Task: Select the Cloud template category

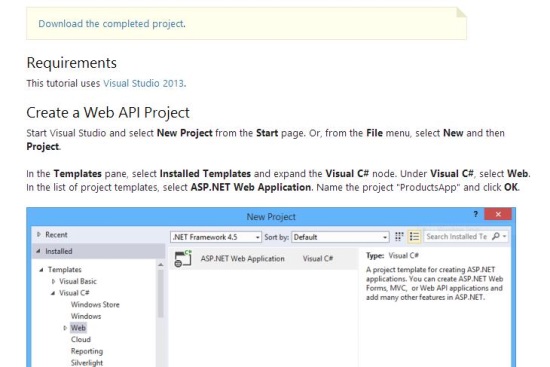Action: click(x=81, y=339)
